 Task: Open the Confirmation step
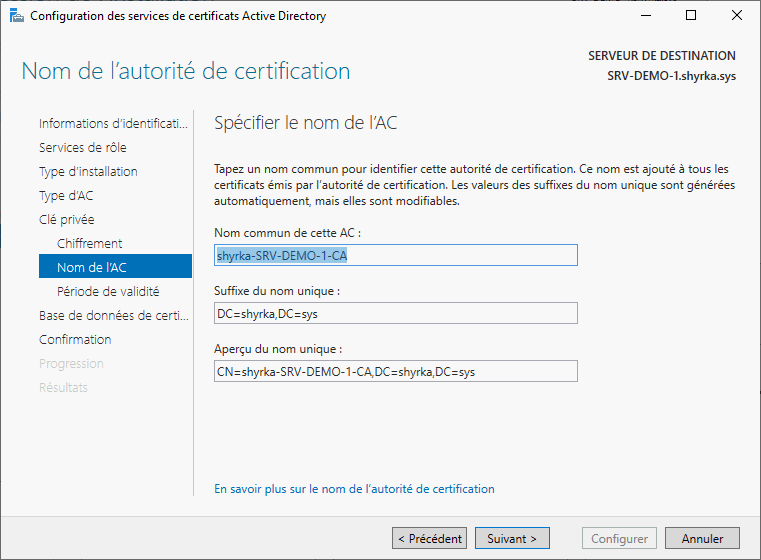(x=75, y=340)
